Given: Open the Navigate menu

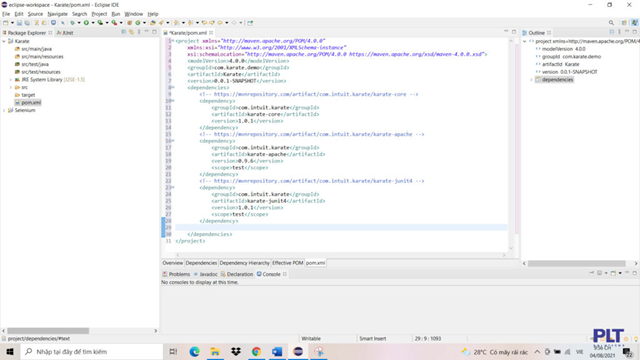Looking at the screenshot, I should pyautogui.click(x=58, y=14).
